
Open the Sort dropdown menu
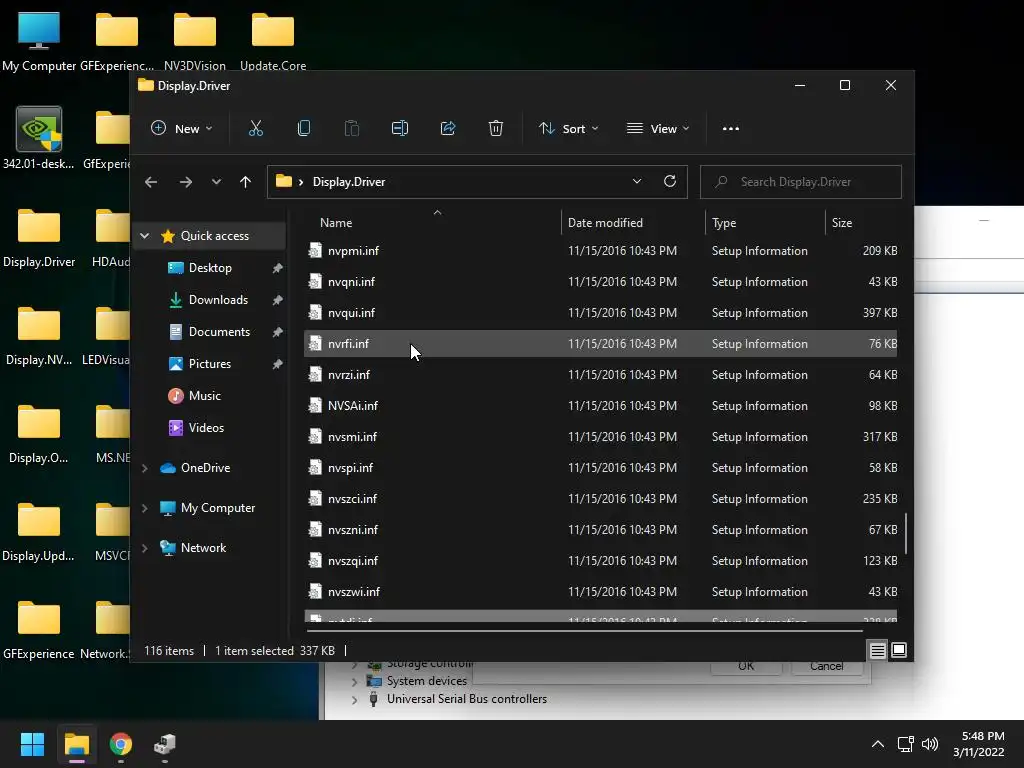(568, 129)
